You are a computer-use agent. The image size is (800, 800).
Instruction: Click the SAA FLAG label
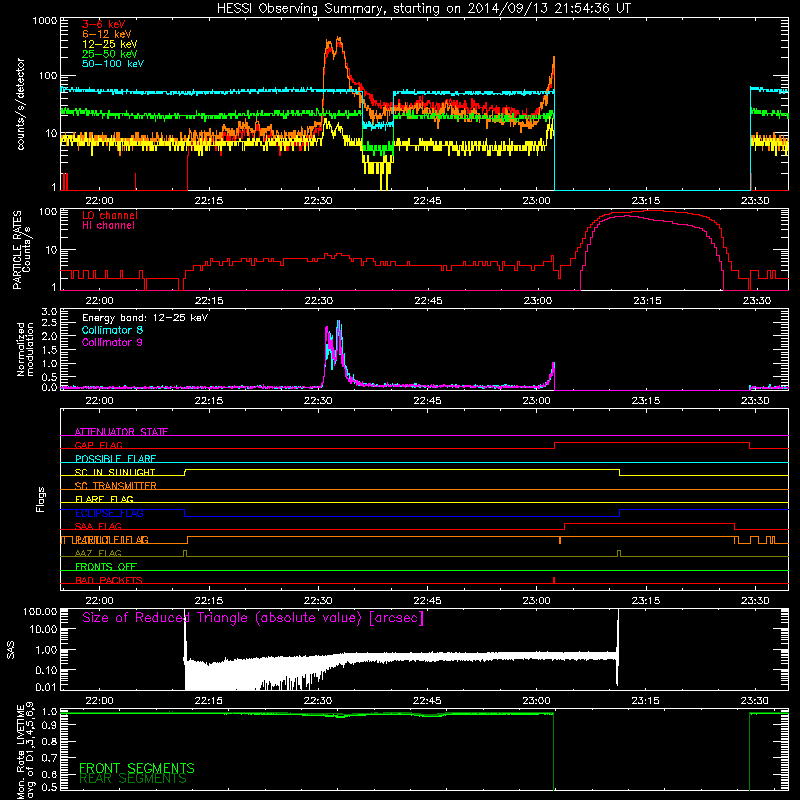(x=98, y=526)
